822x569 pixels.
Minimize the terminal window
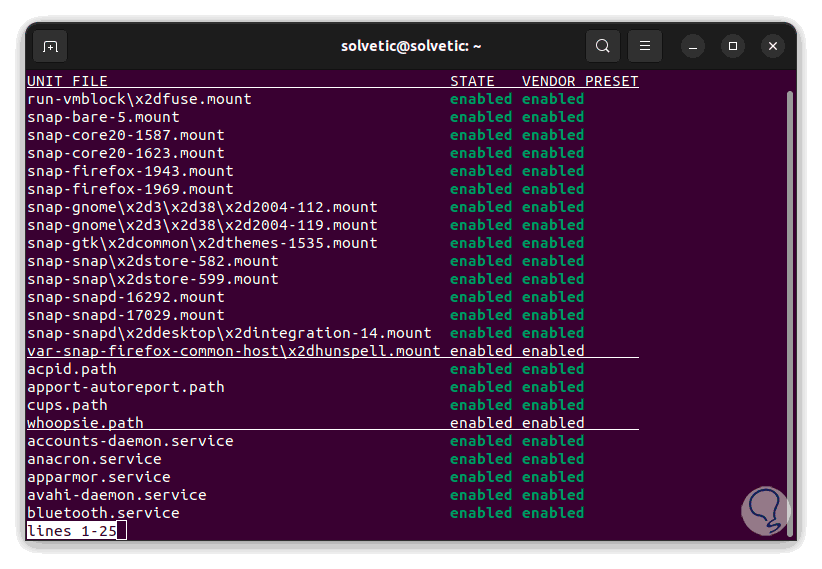click(x=693, y=46)
